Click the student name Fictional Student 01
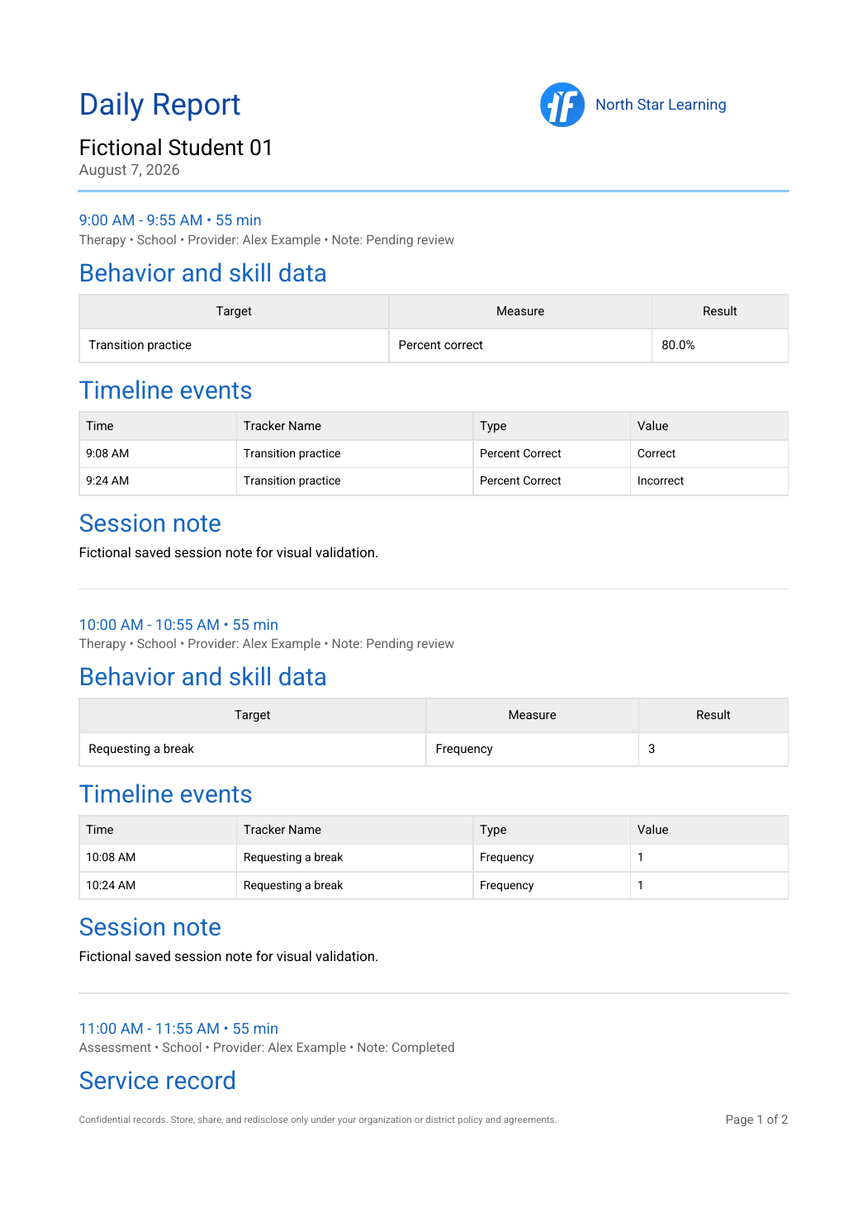 coord(176,148)
